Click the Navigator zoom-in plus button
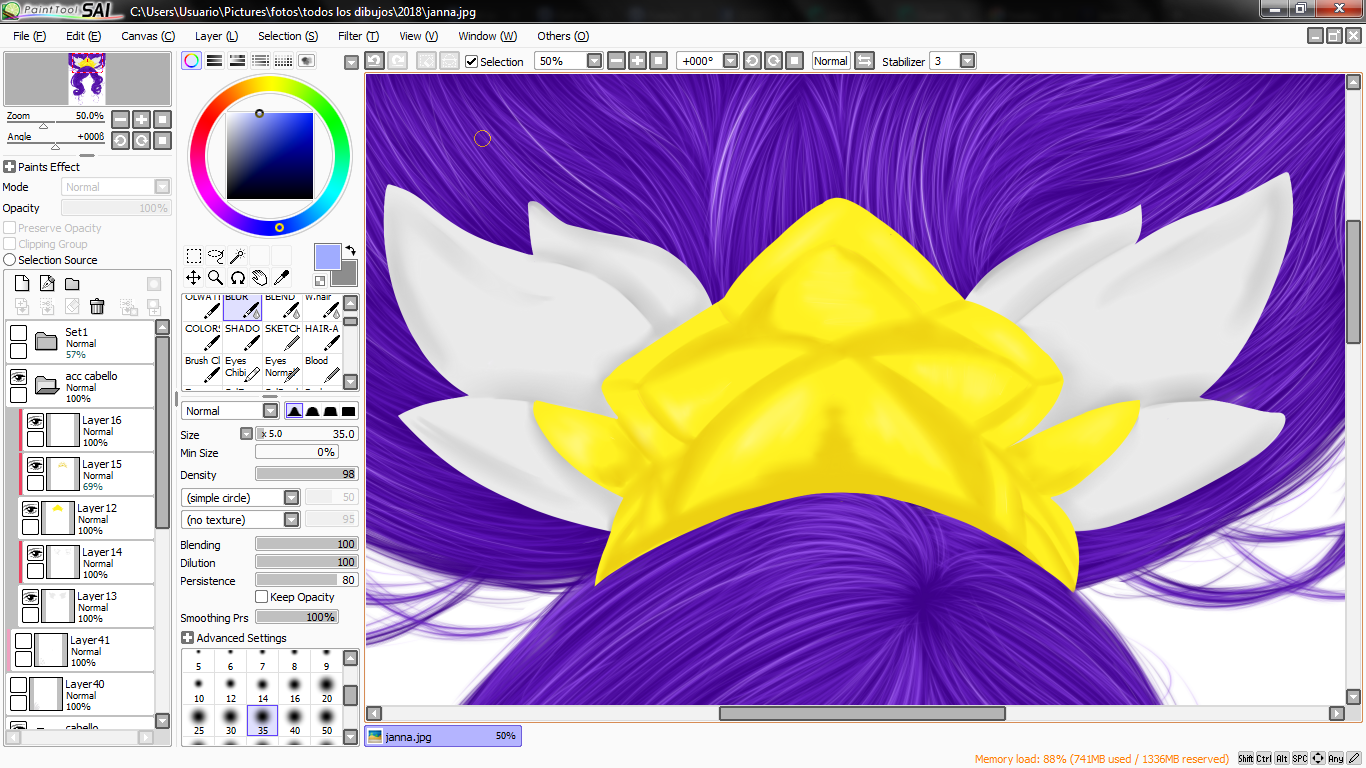Screen dimensions: 1366x768 pos(141,119)
